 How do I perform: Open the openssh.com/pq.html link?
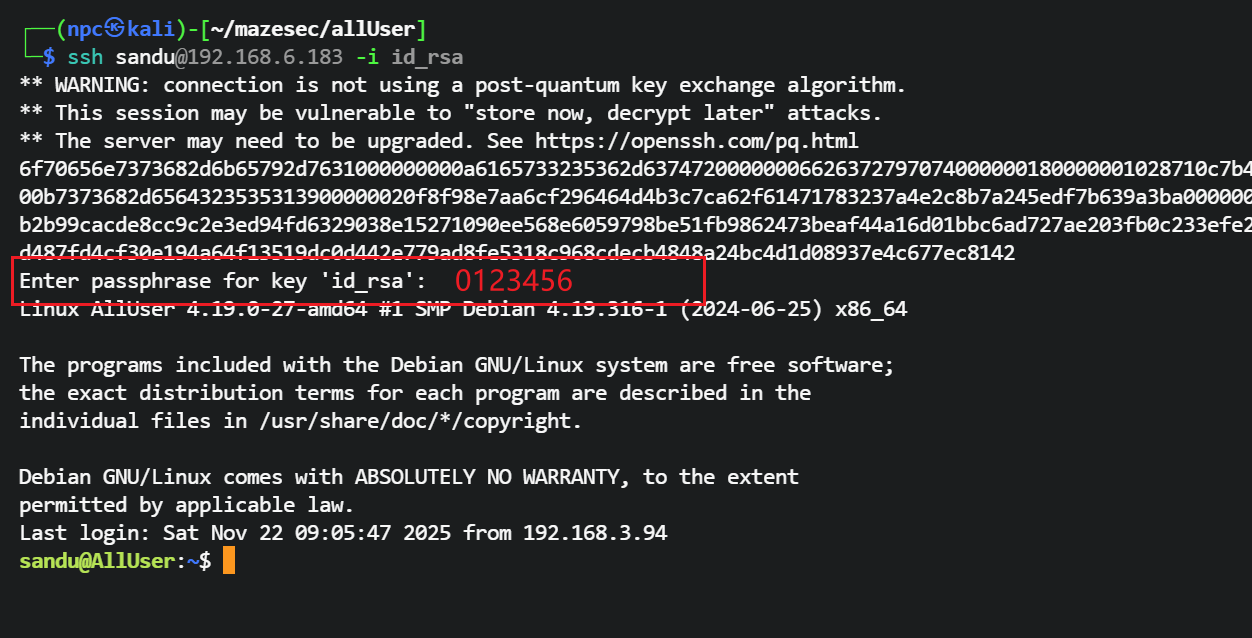click(x=696, y=141)
